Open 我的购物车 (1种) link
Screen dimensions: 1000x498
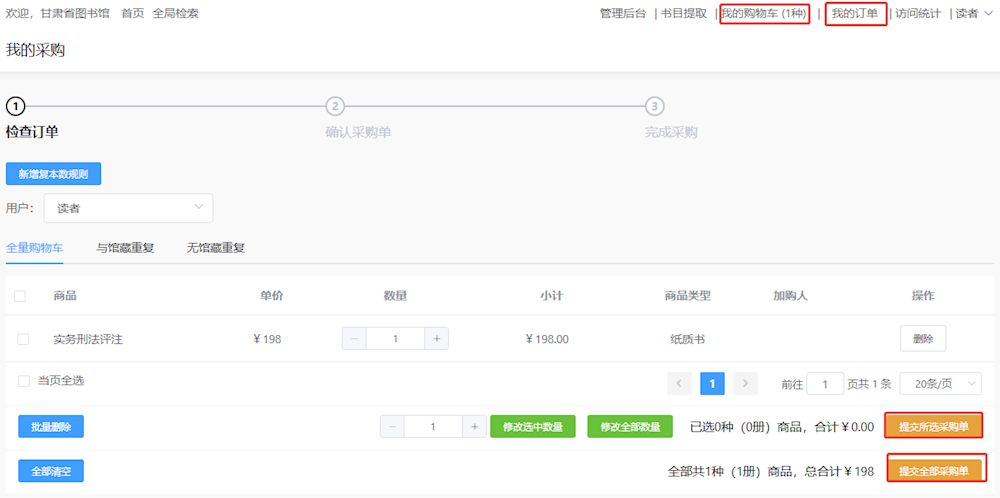[765, 13]
